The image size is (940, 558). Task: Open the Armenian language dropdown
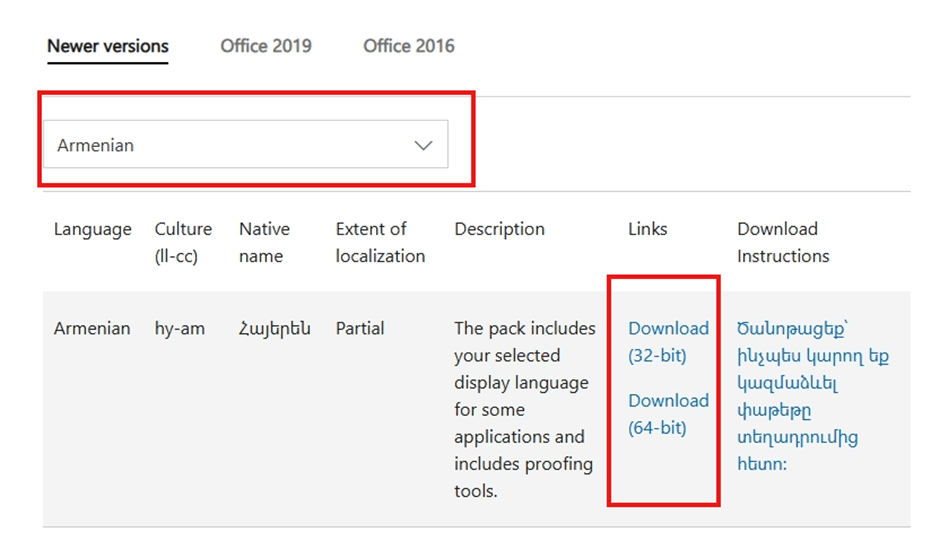[x=245, y=144]
